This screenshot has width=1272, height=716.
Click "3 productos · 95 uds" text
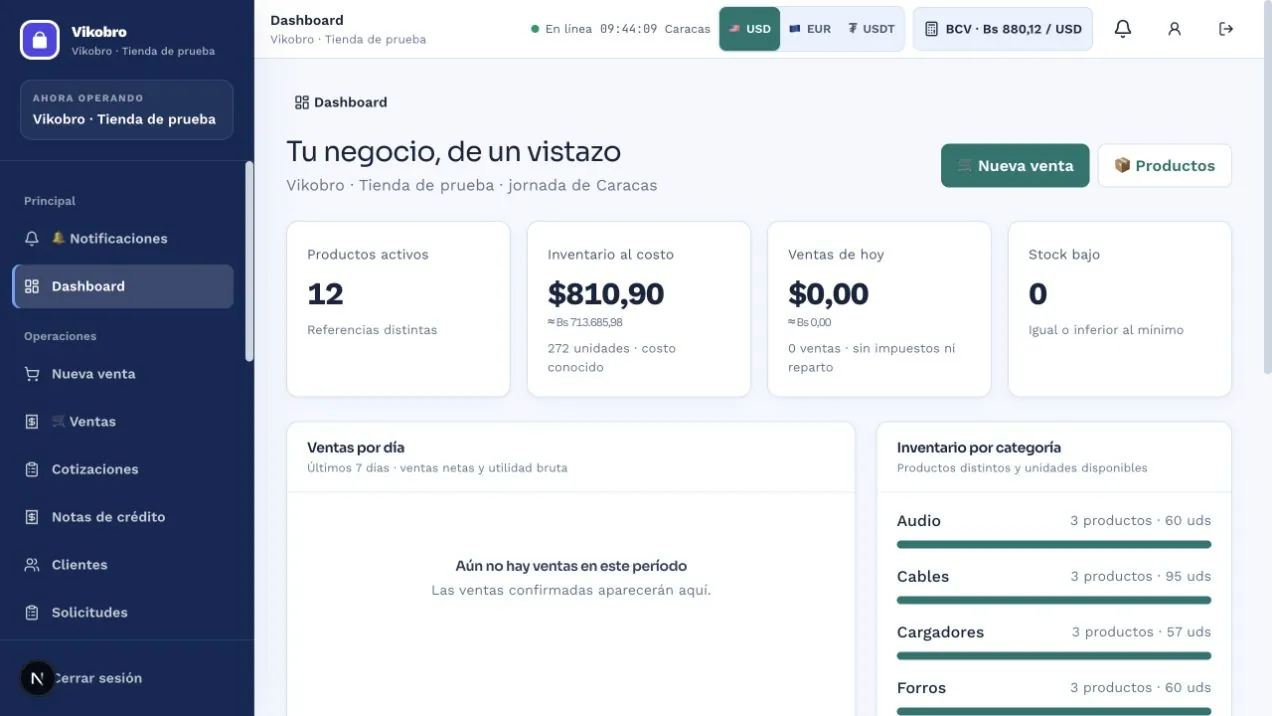pos(1141,577)
